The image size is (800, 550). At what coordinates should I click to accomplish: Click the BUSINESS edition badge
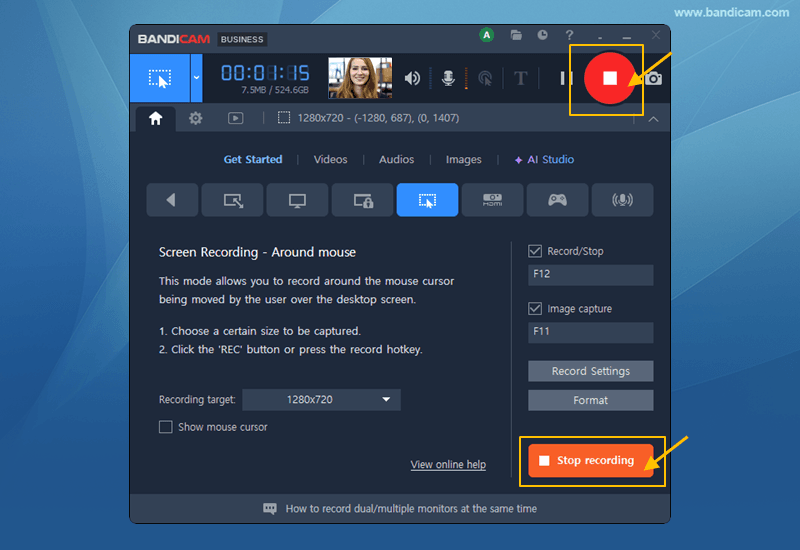coord(242,39)
